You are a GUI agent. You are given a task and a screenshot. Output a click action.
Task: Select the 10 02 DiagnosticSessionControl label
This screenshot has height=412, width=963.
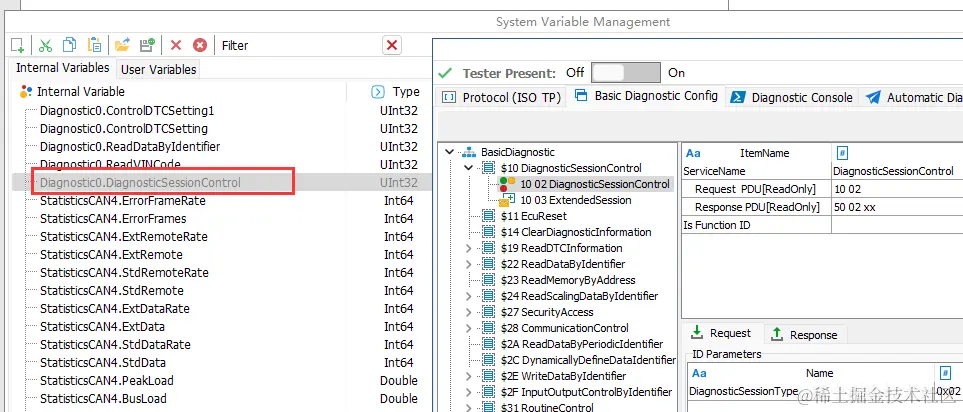595,184
